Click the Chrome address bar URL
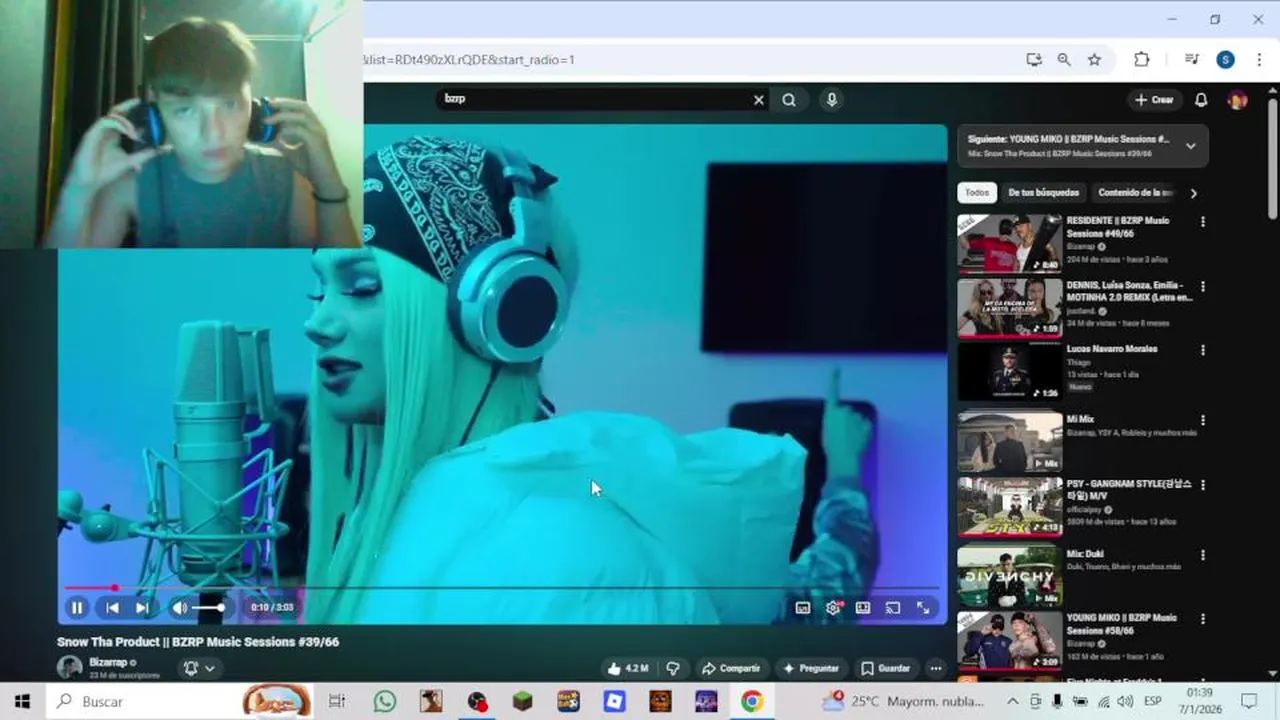 (x=468, y=60)
